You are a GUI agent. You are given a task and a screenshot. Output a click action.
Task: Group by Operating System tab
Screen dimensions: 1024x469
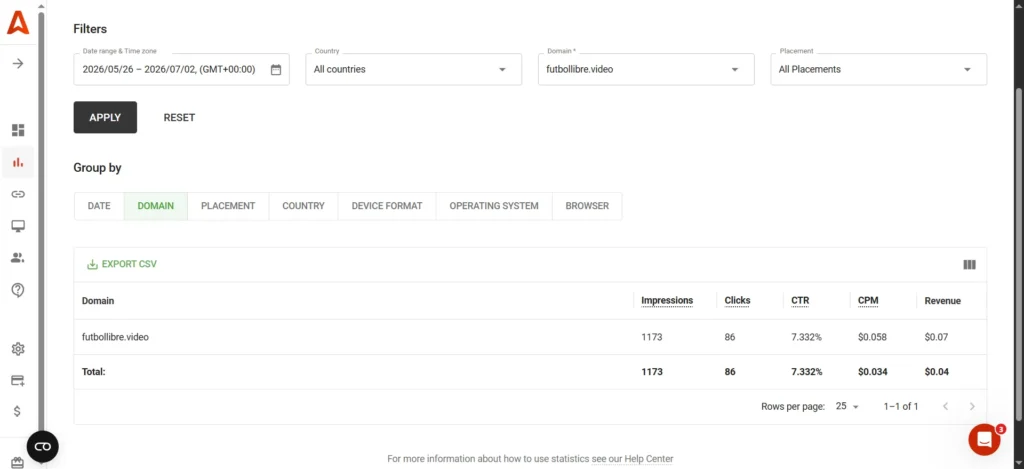pyautogui.click(x=494, y=206)
